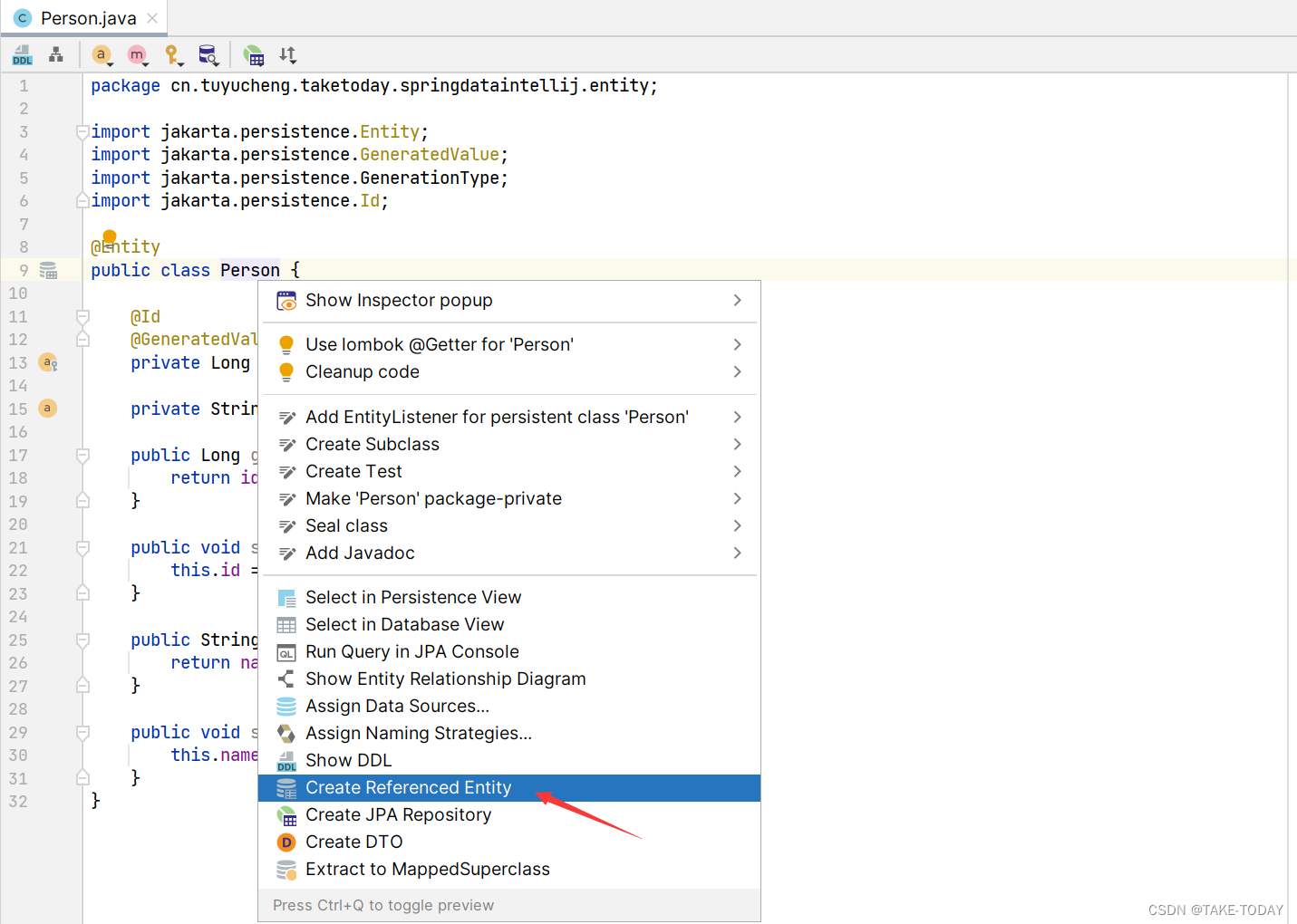The height and width of the screenshot is (924, 1297).
Task: Click the attribute gutter icon on line 15
Action: coord(48,409)
